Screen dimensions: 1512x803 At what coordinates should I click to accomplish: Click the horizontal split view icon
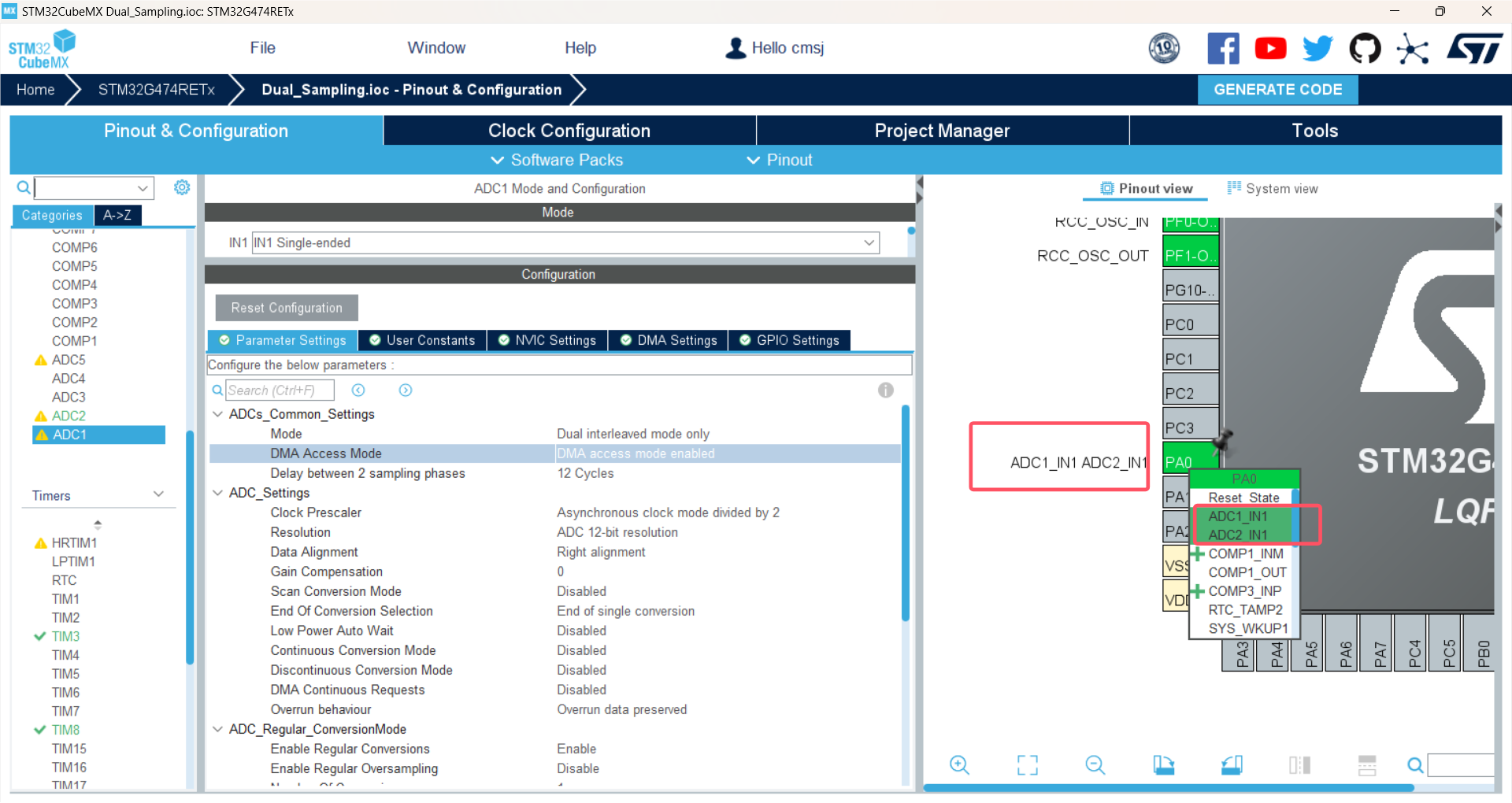(x=1367, y=764)
